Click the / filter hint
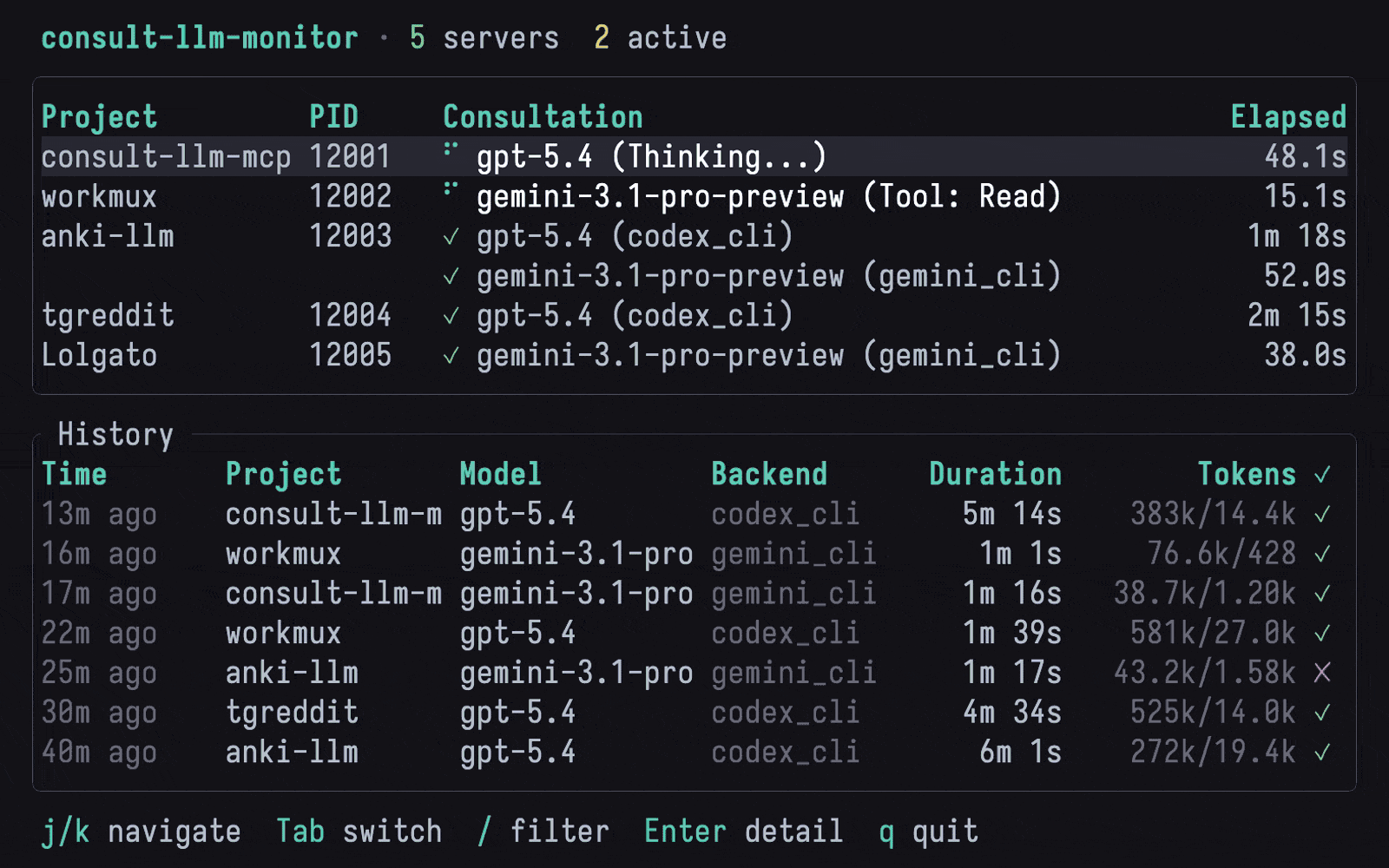Viewport: 1389px width, 868px height. 543,832
